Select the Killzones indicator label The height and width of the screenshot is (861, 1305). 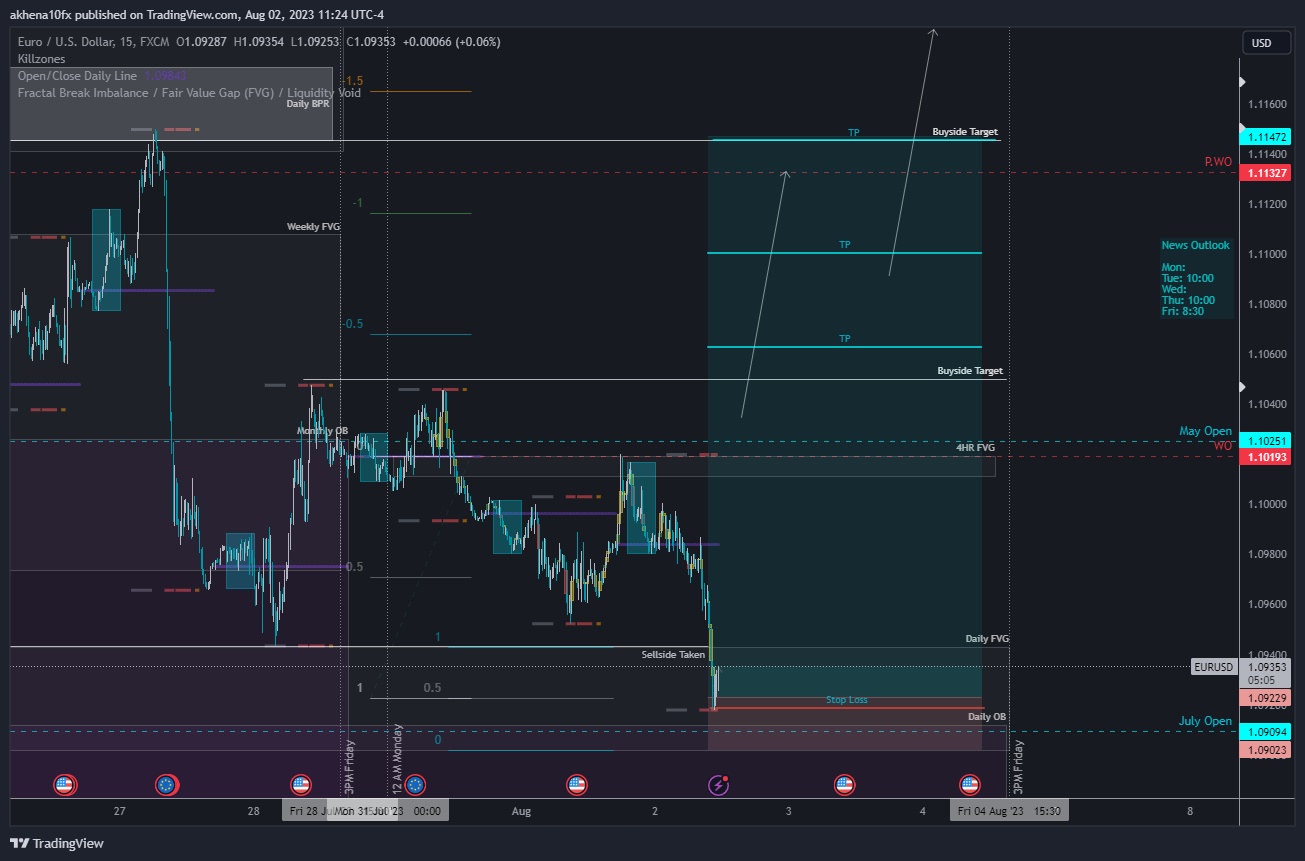[x=41, y=59]
